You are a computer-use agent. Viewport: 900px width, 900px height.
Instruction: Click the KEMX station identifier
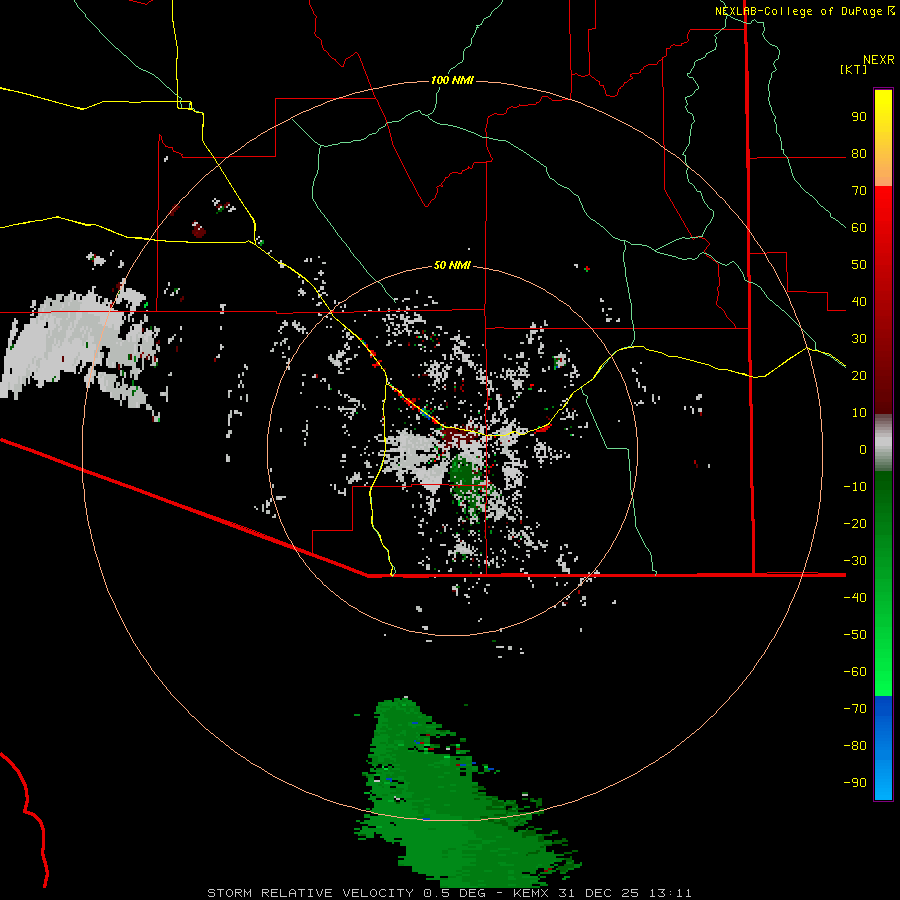[x=532, y=893]
